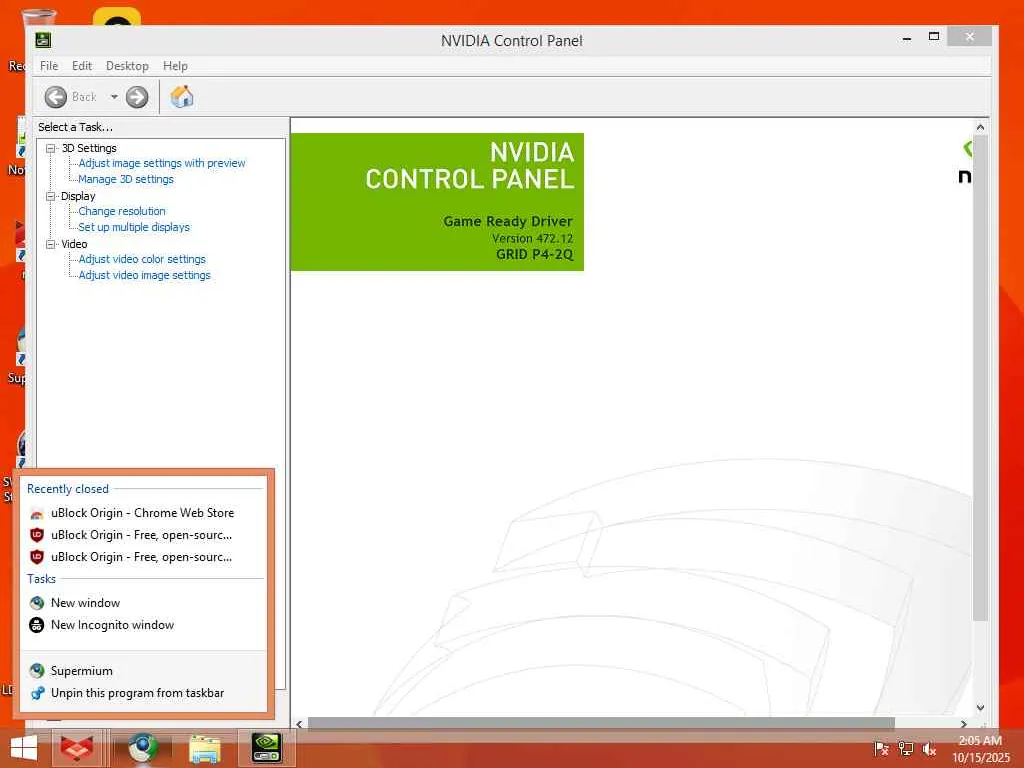Open uBlock Origin - Chrome Web Store entry
Image resolution: width=1024 pixels, height=768 pixels.
pyautogui.click(x=143, y=513)
